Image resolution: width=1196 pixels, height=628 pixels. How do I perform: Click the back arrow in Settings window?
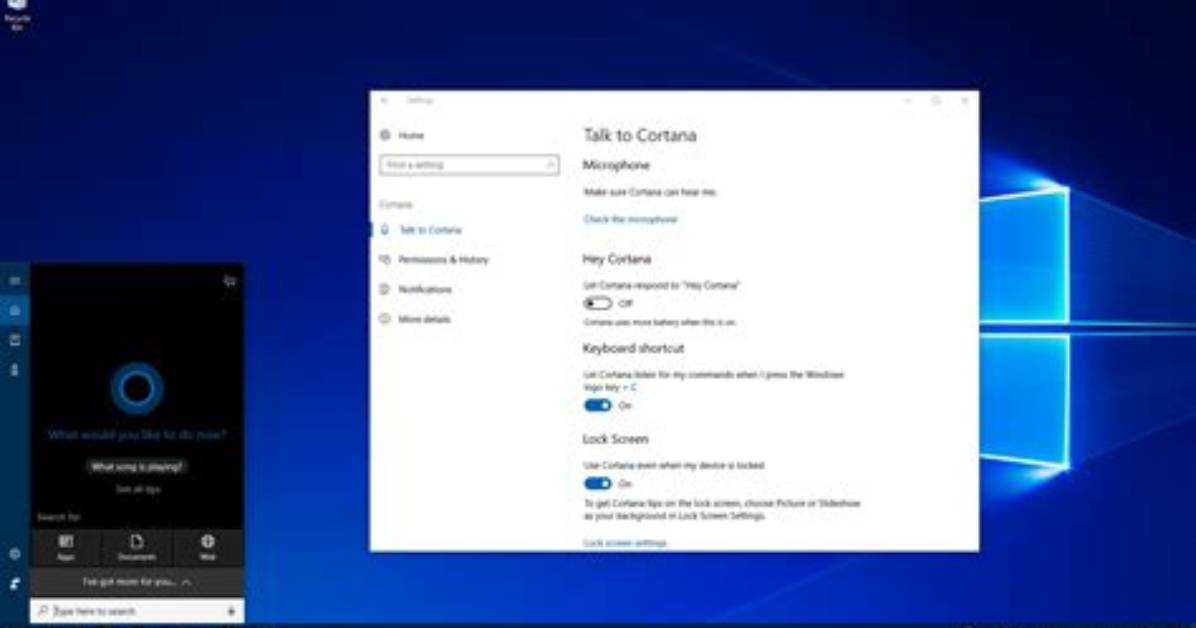[384, 100]
